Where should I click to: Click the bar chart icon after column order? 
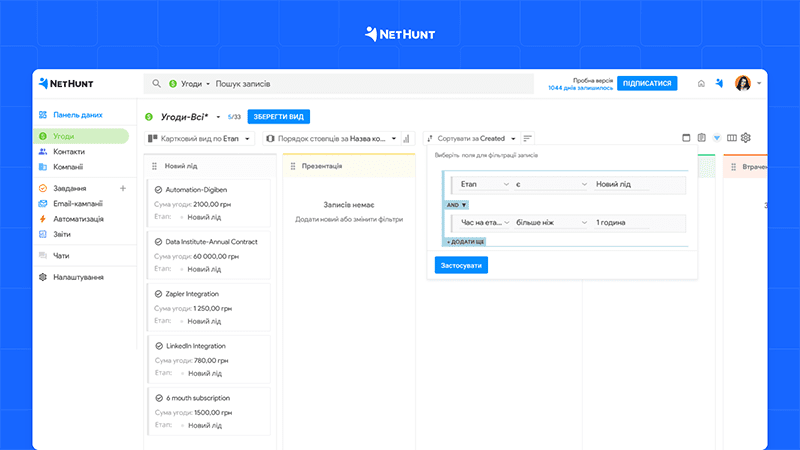tap(407, 138)
